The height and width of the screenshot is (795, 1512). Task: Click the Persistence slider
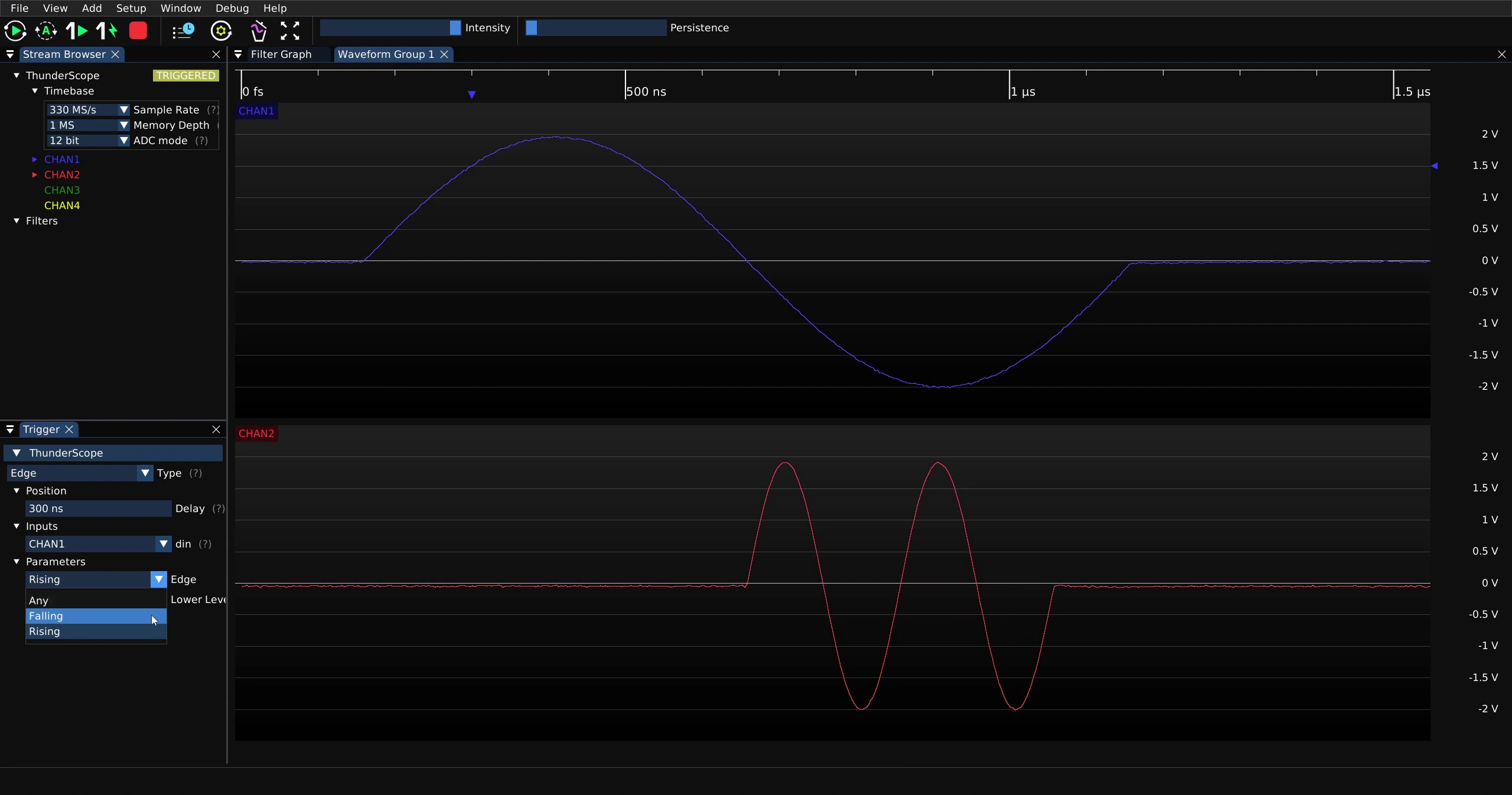coord(596,28)
